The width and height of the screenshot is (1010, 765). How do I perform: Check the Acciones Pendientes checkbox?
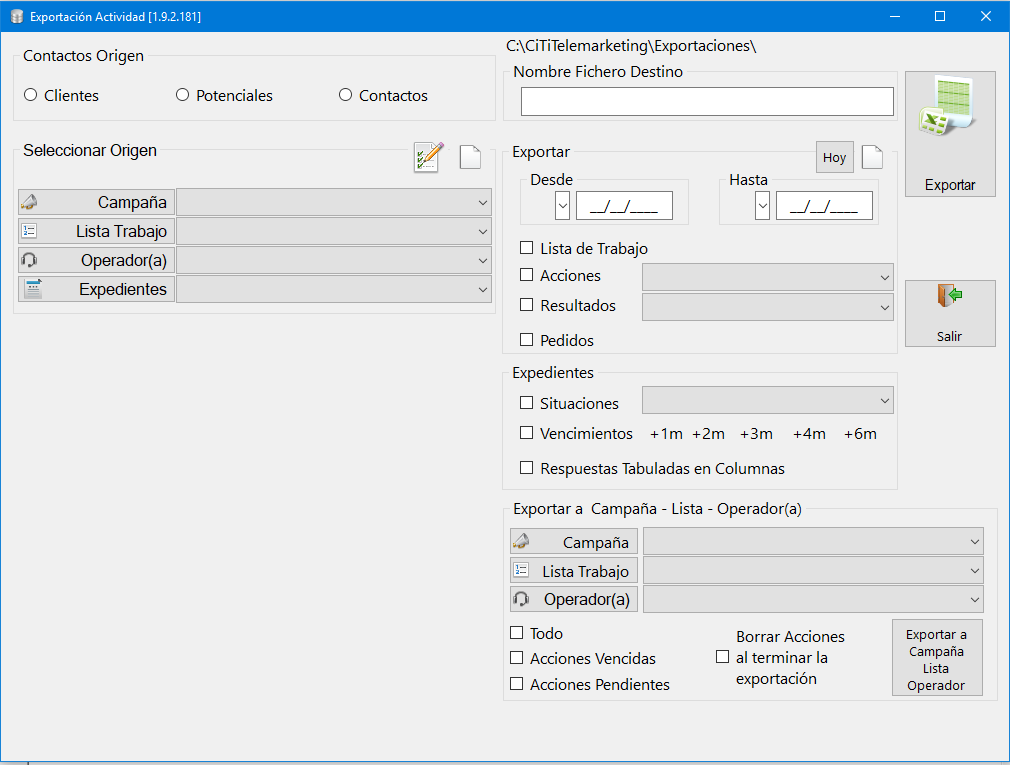click(x=516, y=683)
